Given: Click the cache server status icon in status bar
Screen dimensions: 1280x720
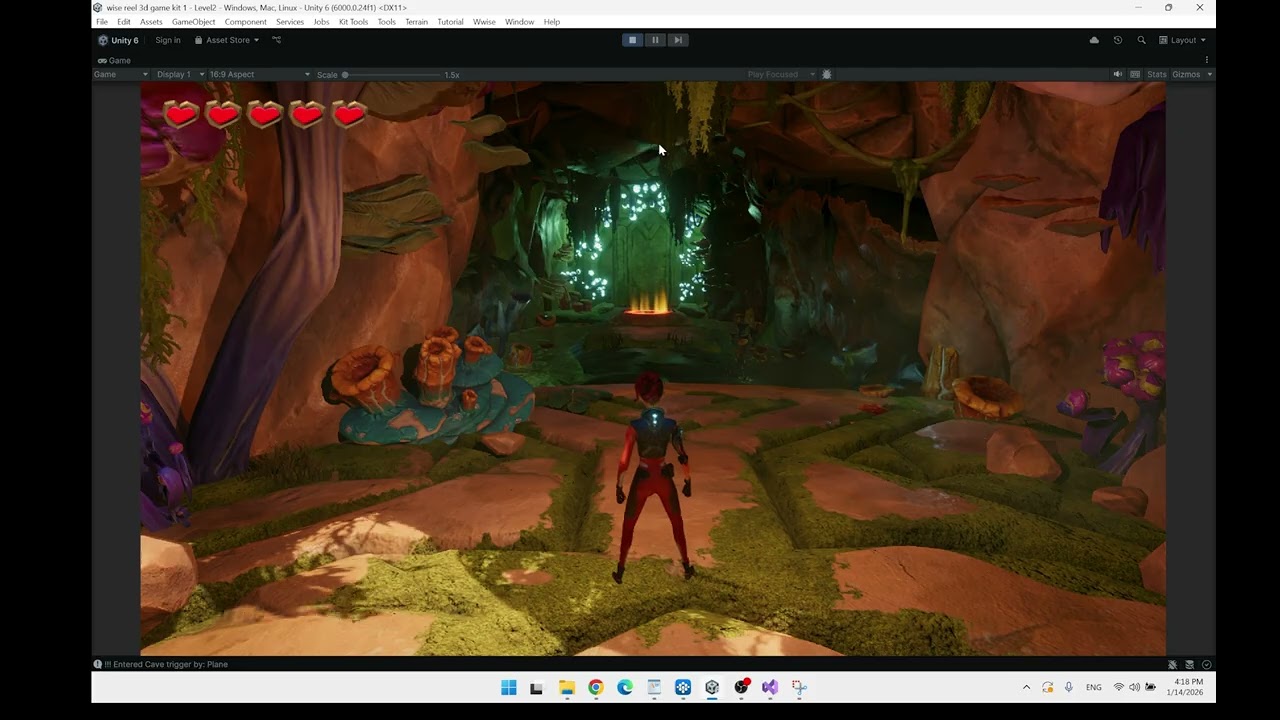Looking at the screenshot, I should pyautogui.click(x=1190, y=664).
